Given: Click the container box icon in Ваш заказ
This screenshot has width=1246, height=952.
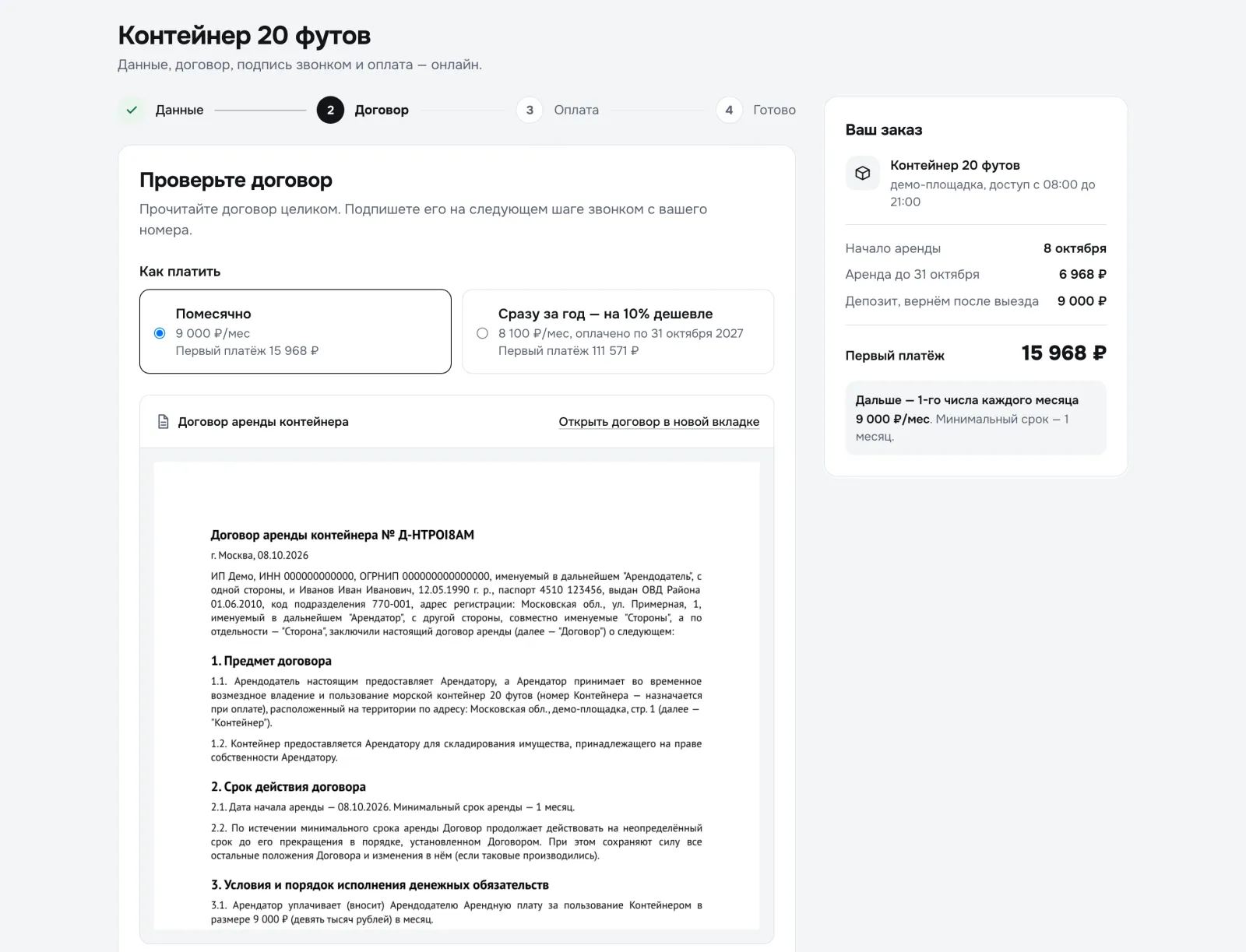Looking at the screenshot, I should (x=863, y=173).
